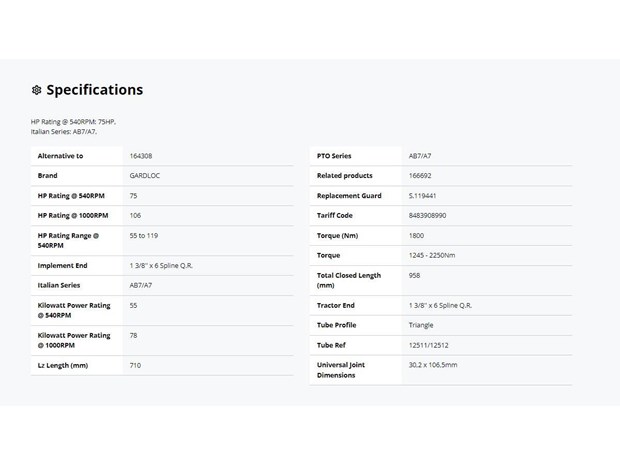Click the 'PTO Series' label
This screenshot has width=620, height=465.
click(x=334, y=156)
